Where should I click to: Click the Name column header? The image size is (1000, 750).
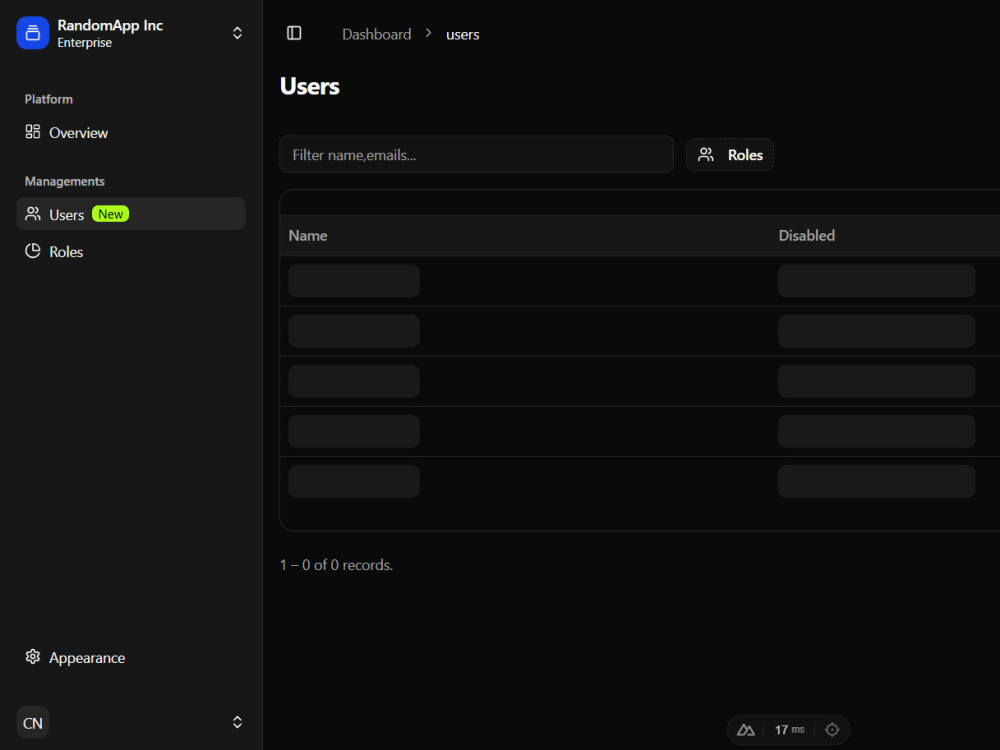click(x=308, y=235)
